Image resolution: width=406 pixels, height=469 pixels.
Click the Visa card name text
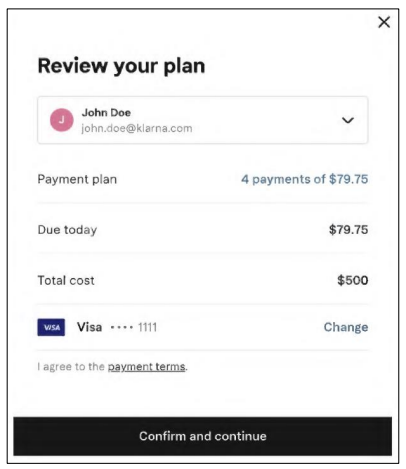pos(89,327)
